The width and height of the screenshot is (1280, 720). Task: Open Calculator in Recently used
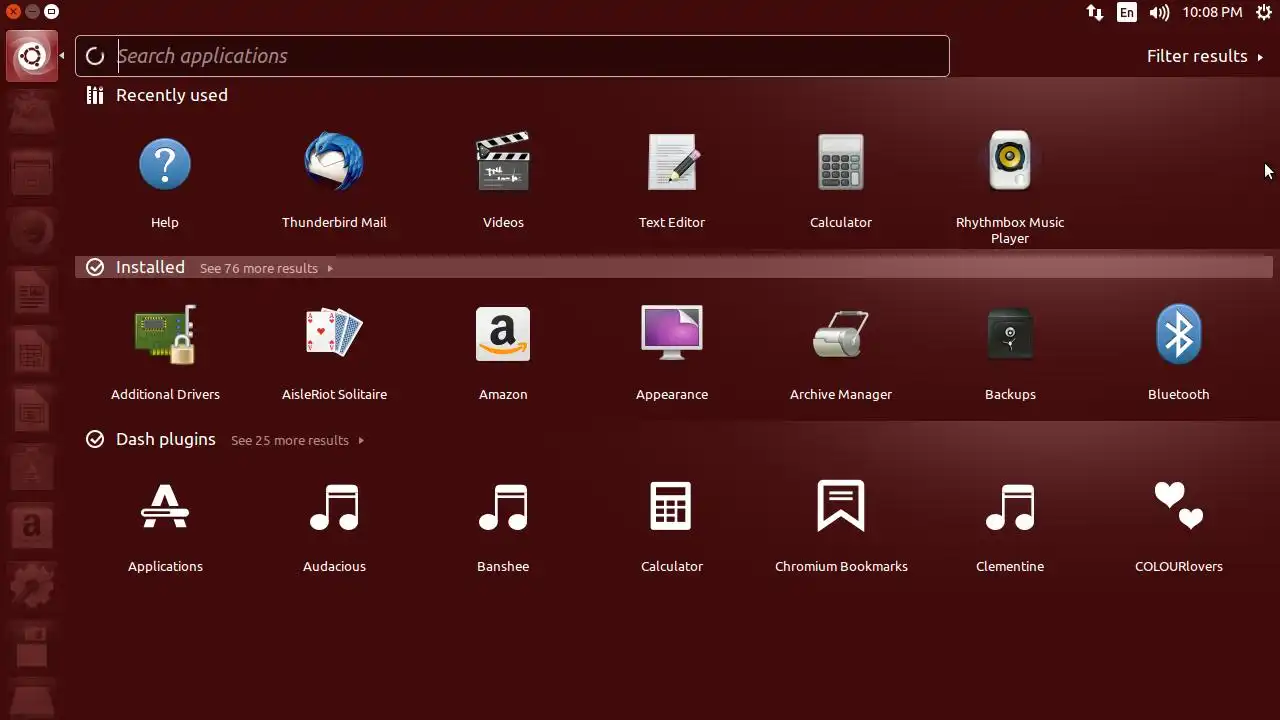point(841,162)
